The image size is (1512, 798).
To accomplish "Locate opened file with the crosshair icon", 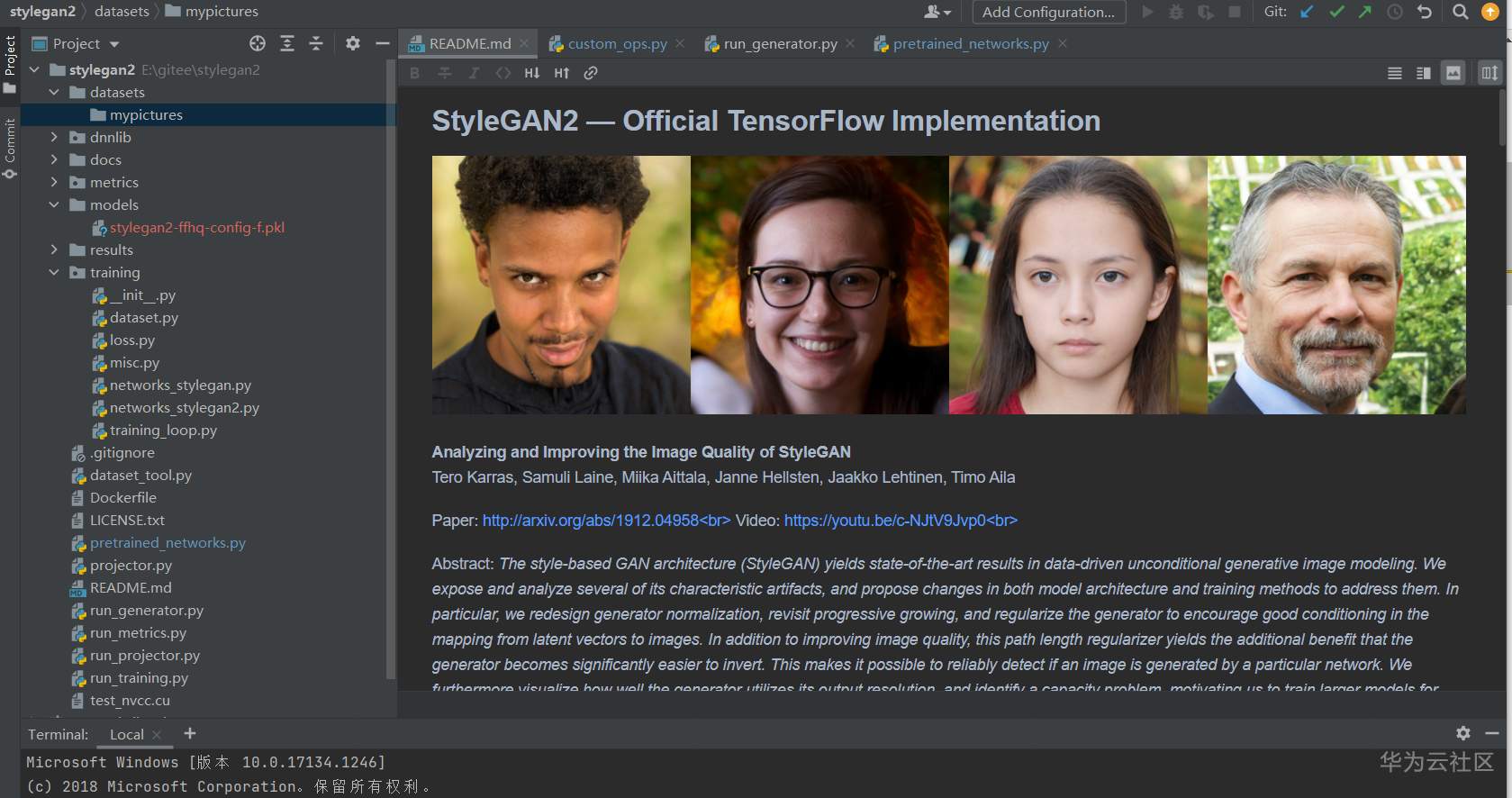I will [x=258, y=43].
